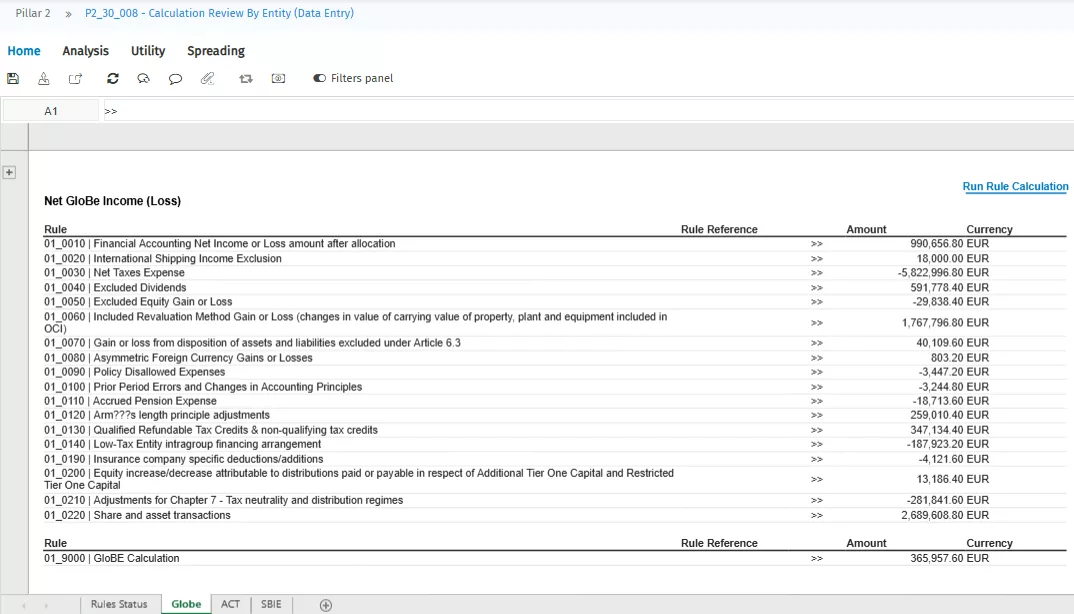Open drill-down arrows for Excluded Dividends row
This screenshot has height=614, width=1074.
(817, 288)
